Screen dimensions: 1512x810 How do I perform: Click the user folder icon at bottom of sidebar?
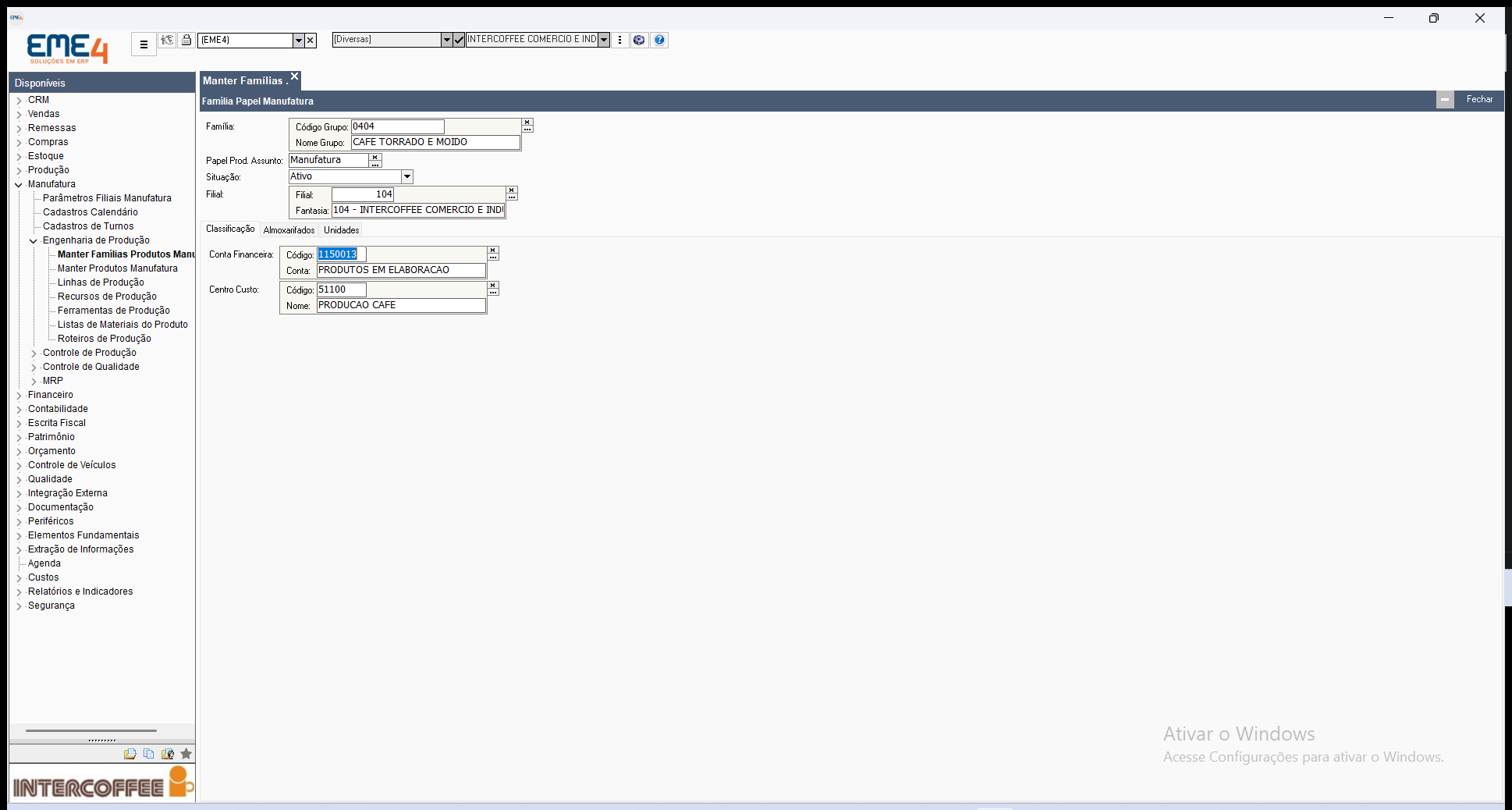[x=167, y=754]
